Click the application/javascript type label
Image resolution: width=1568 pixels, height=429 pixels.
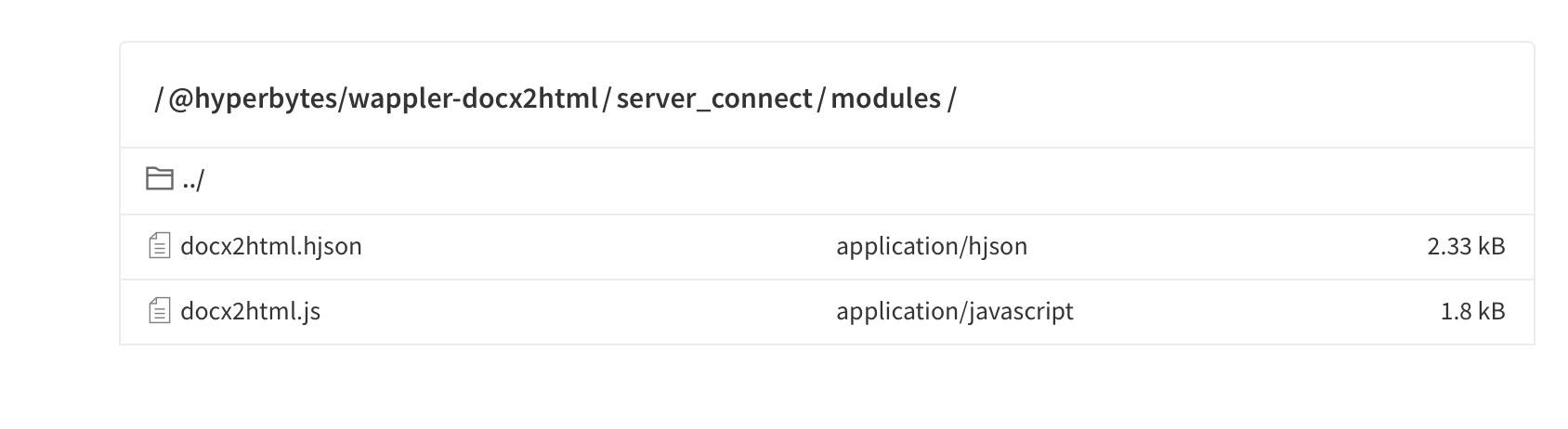point(954,311)
